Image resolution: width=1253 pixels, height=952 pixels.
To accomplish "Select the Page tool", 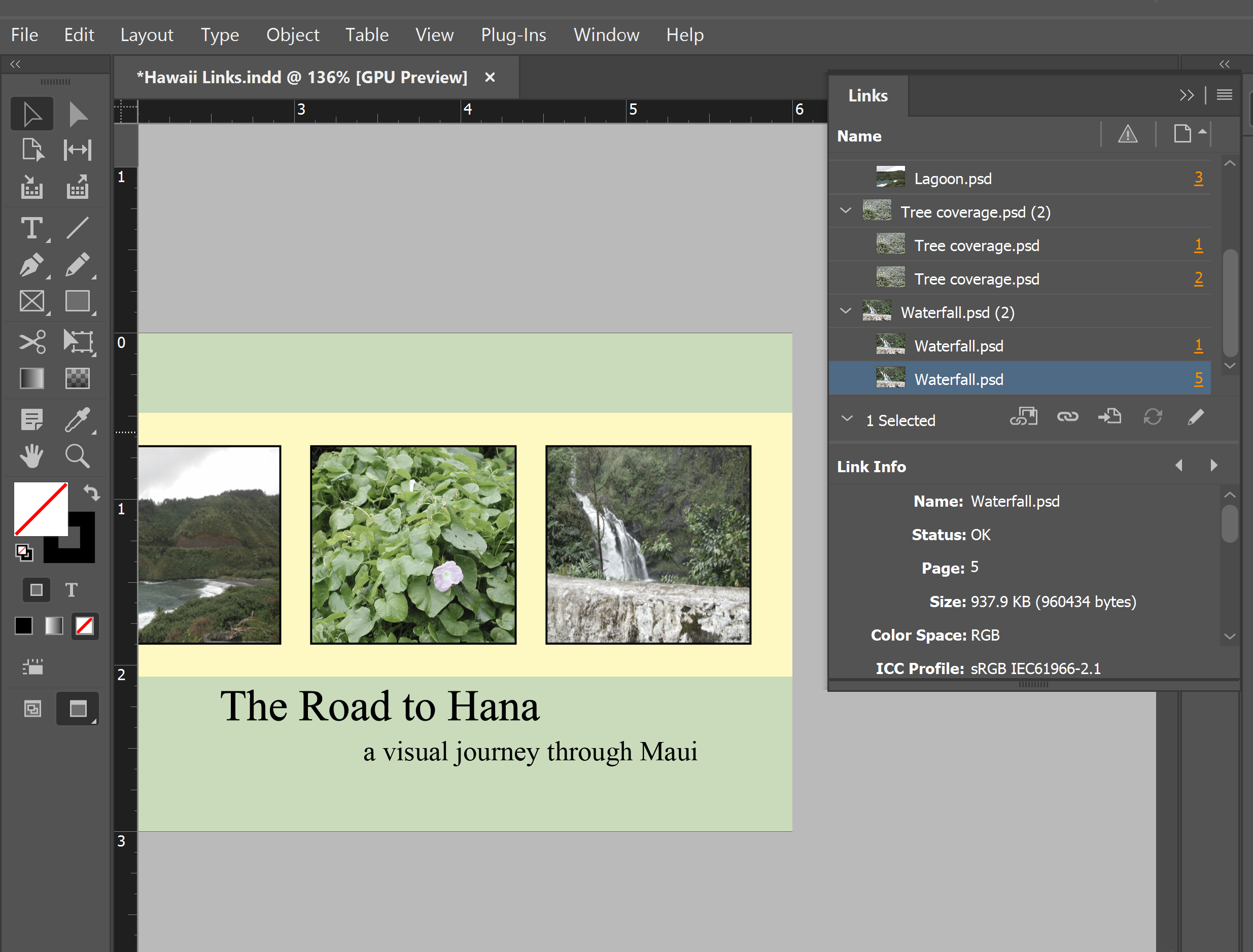I will click(32, 150).
